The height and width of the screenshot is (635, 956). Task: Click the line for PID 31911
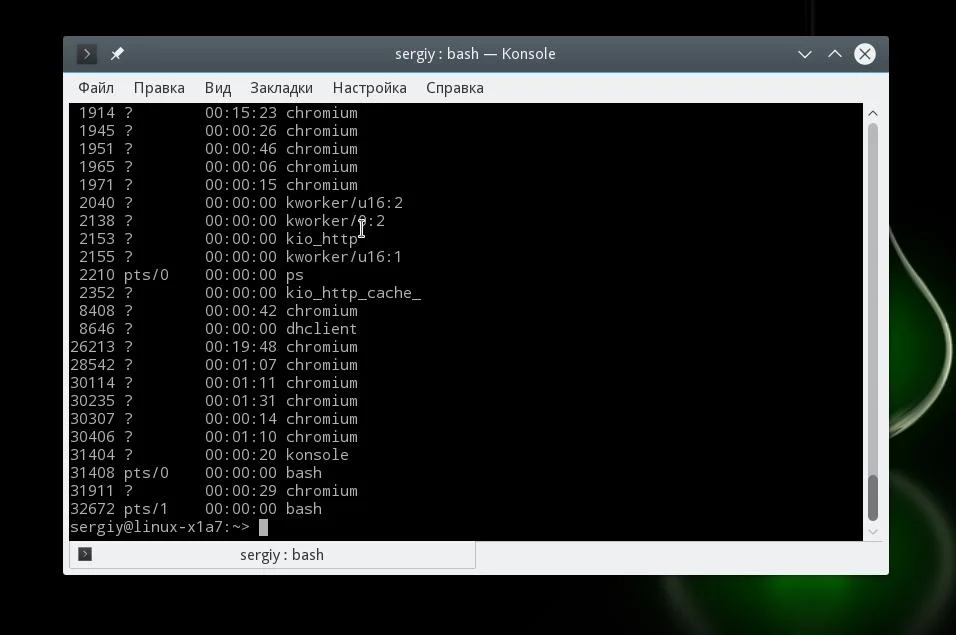214,491
